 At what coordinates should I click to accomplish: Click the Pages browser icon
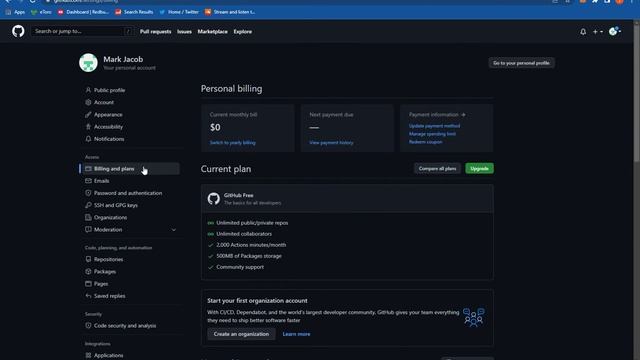point(88,283)
